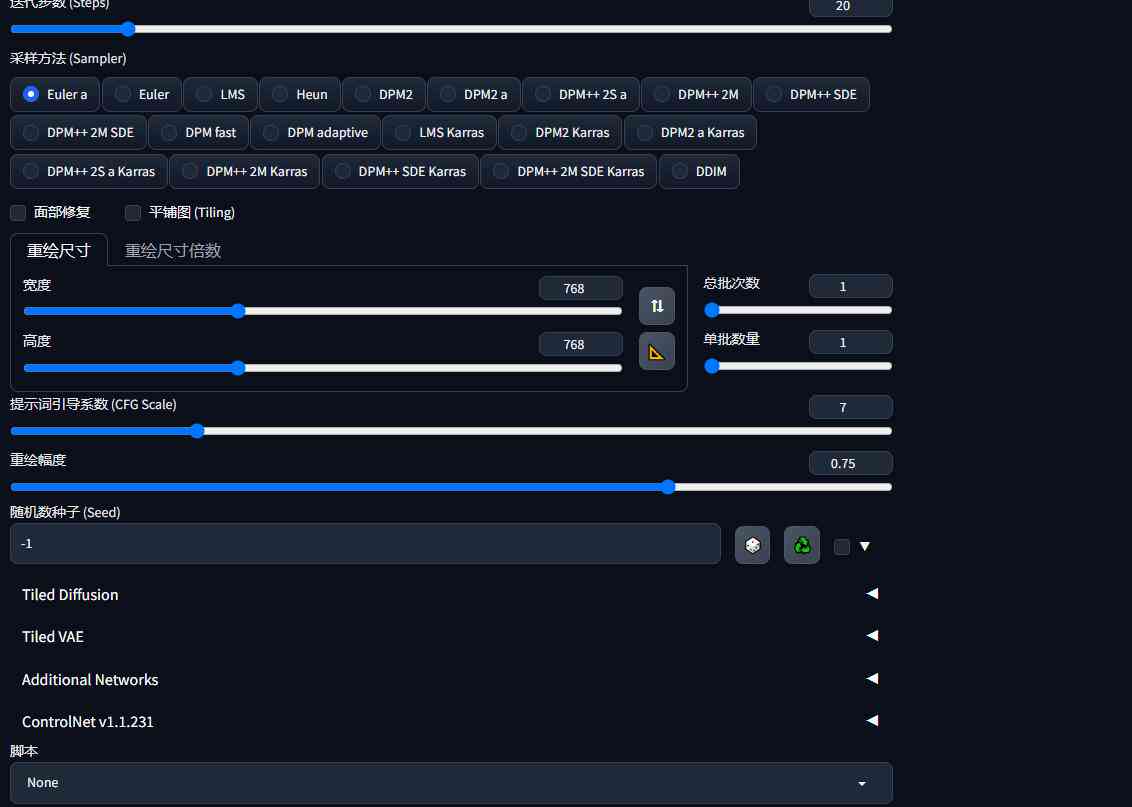
Task: Choose the LMS sampler
Action: tap(220, 95)
